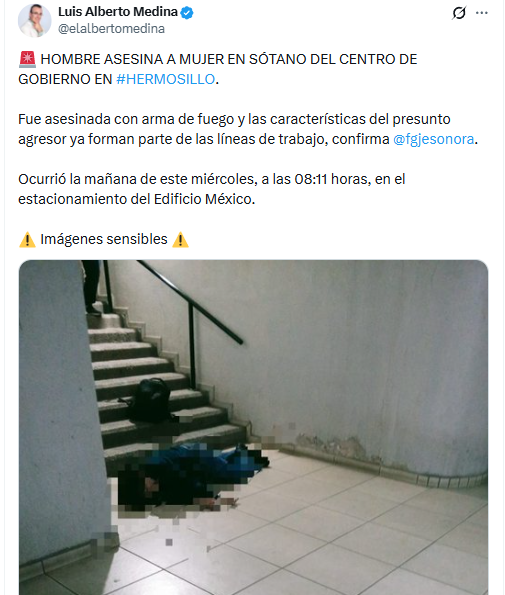
Task: Click the black backpack in the photo
Action: (151, 400)
